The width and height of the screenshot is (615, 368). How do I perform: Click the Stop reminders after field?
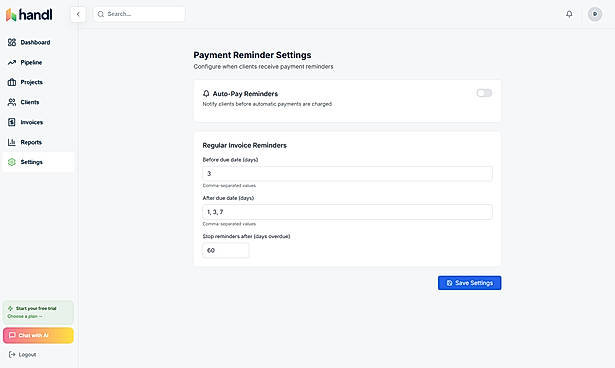point(226,250)
